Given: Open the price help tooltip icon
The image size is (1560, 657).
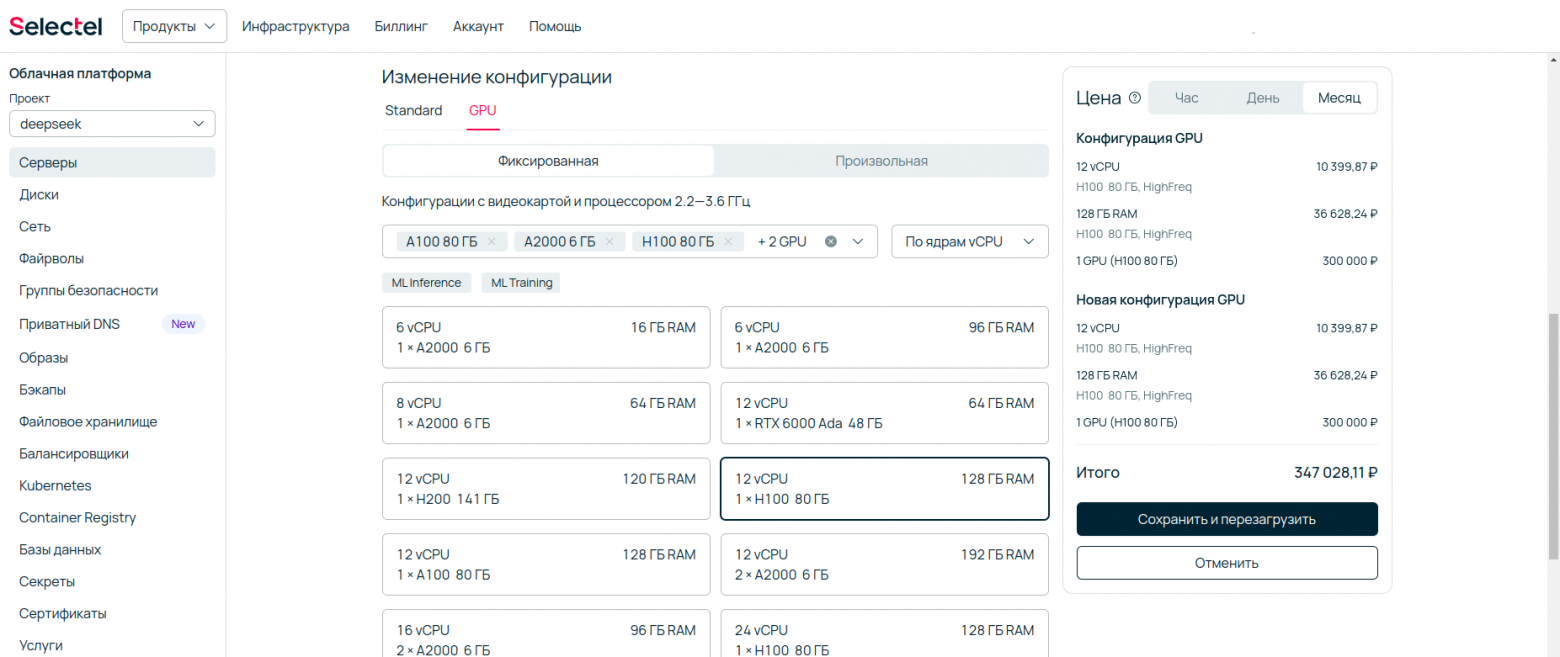Looking at the screenshot, I should click(1135, 97).
